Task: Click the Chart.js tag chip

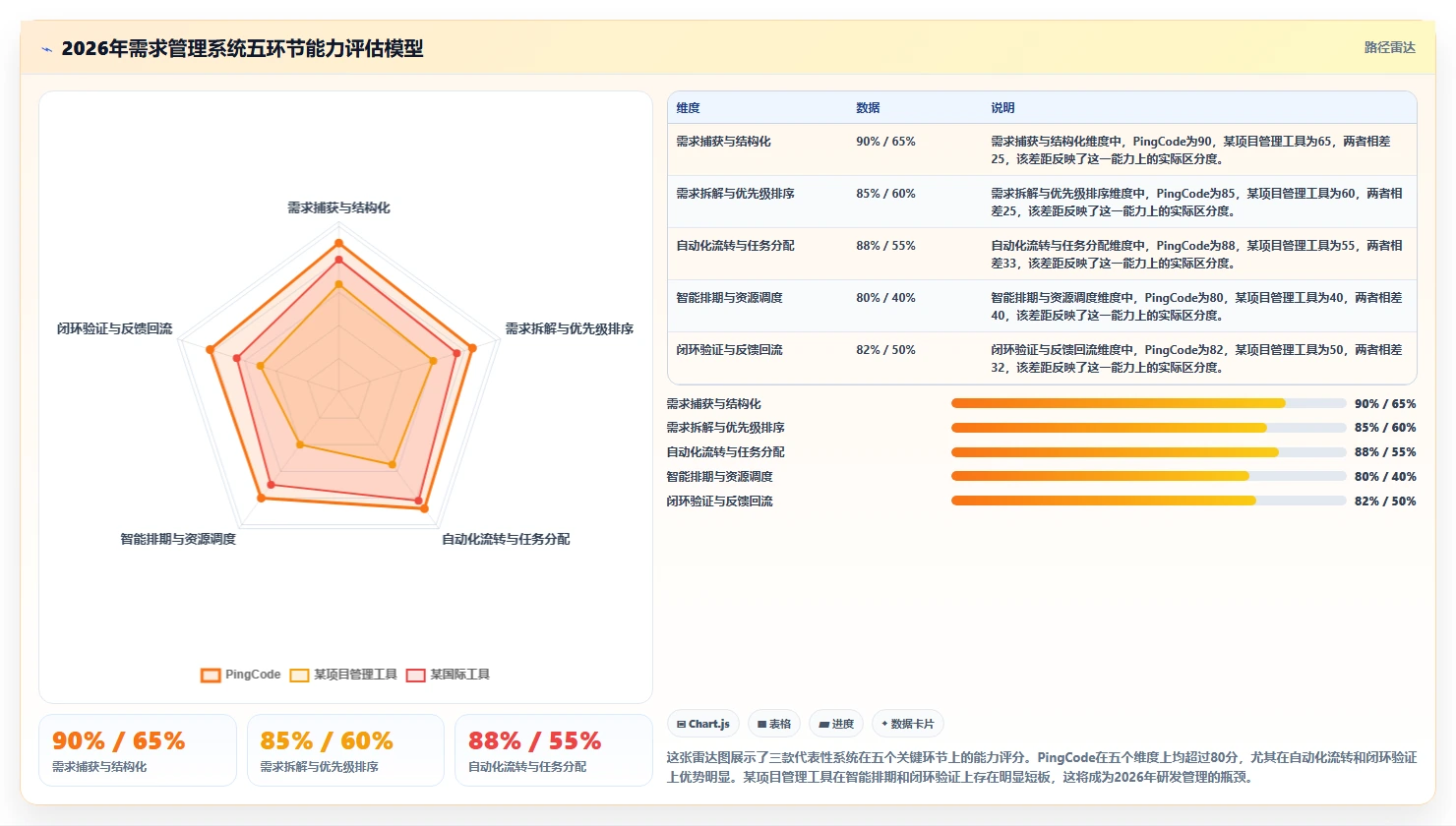Action: pos(703,724)
